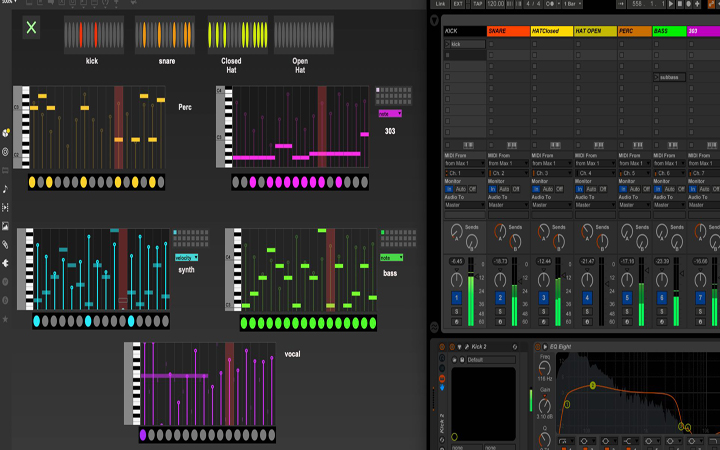720x450 pixels.
Task: Open the images icon in Max sidebar
Action: 6,226
